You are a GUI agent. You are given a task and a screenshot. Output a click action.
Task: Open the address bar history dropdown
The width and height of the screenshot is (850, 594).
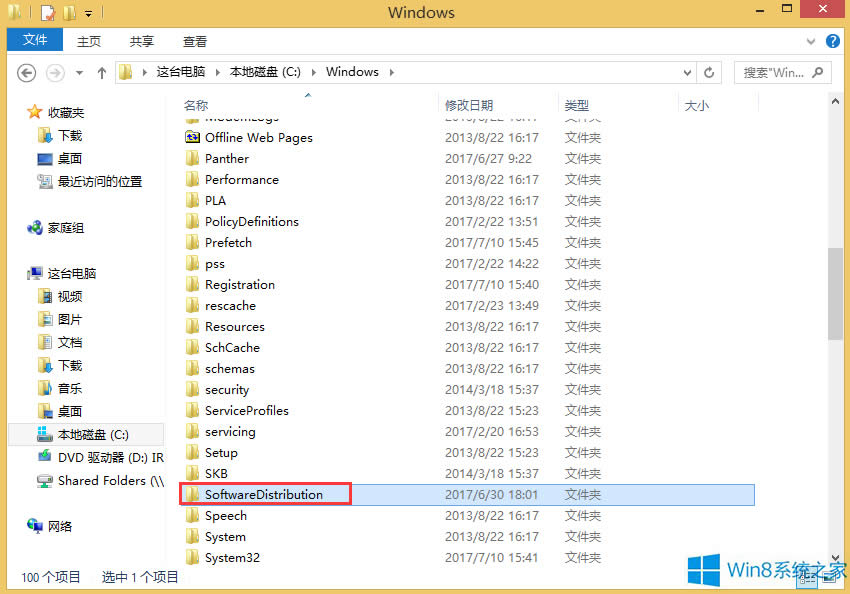686,72
